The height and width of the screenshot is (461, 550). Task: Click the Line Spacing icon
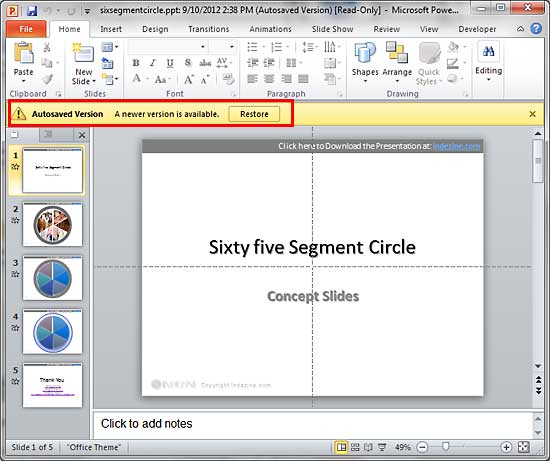[x=308, y=47]
